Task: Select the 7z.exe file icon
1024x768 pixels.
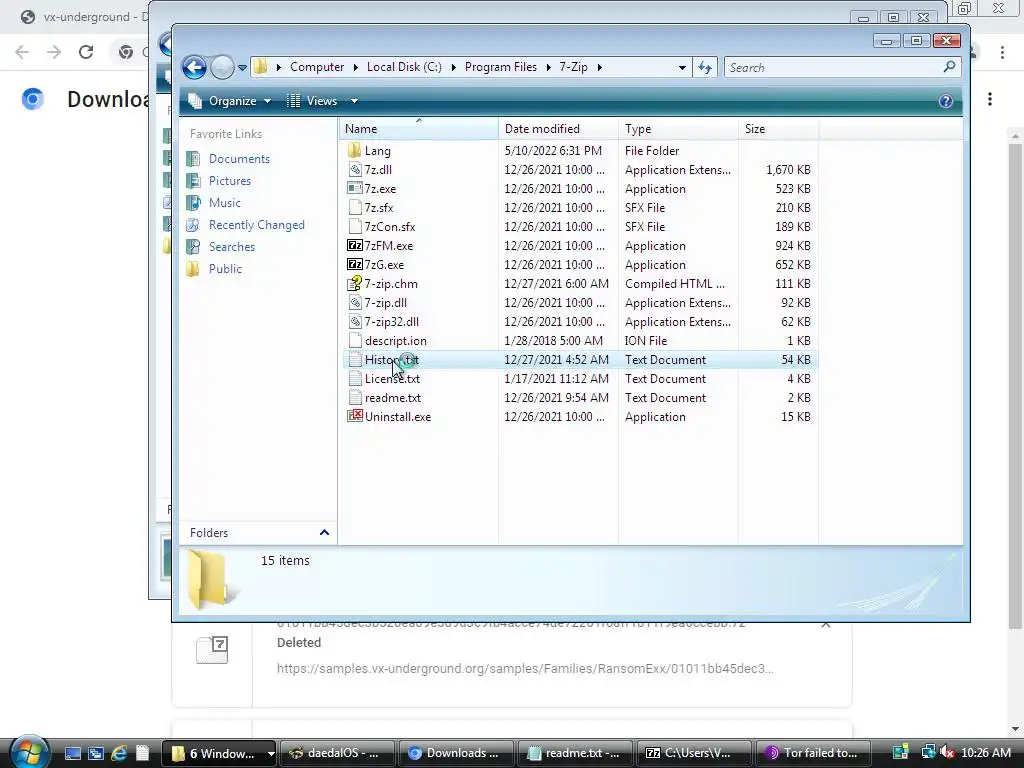Action: (x=355, y=189)
